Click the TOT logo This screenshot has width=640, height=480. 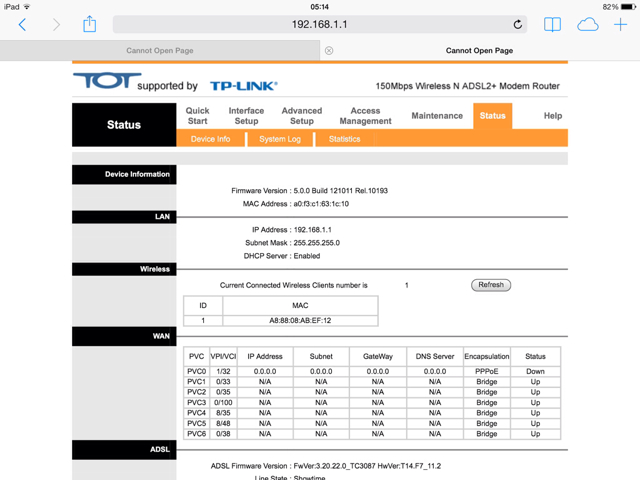(107, 80)
